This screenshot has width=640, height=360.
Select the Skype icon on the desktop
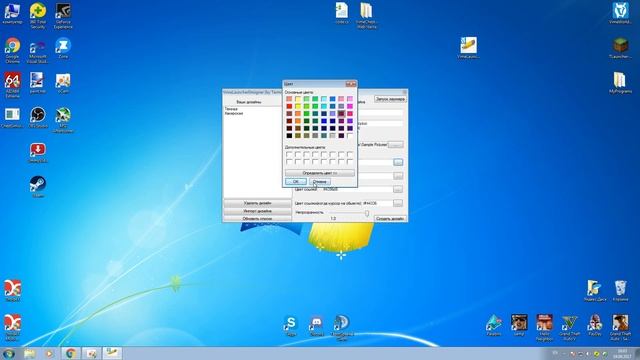291,326
